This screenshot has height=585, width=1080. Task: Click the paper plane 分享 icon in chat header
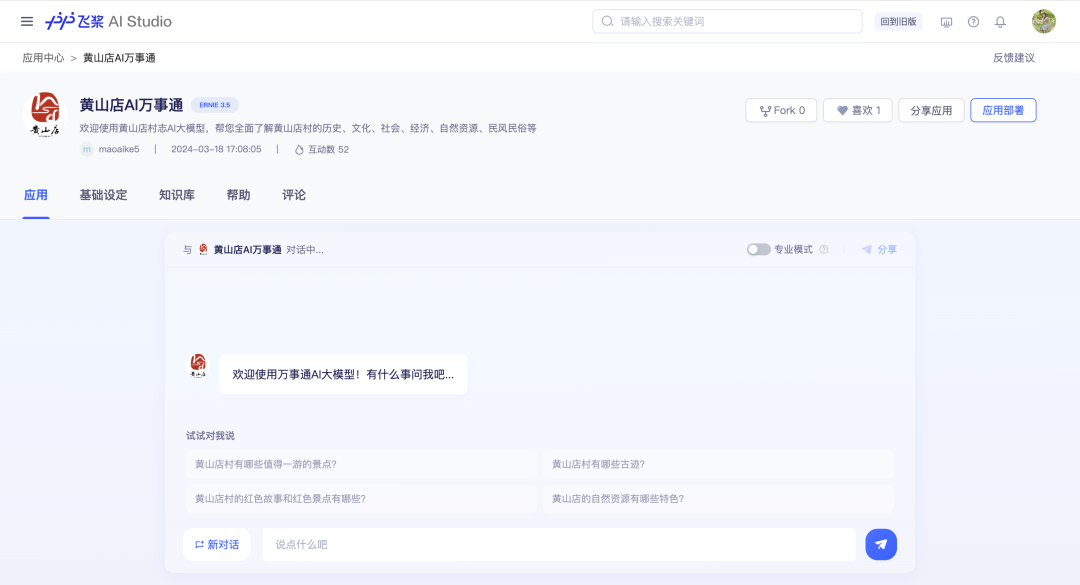tap(866, 249)
